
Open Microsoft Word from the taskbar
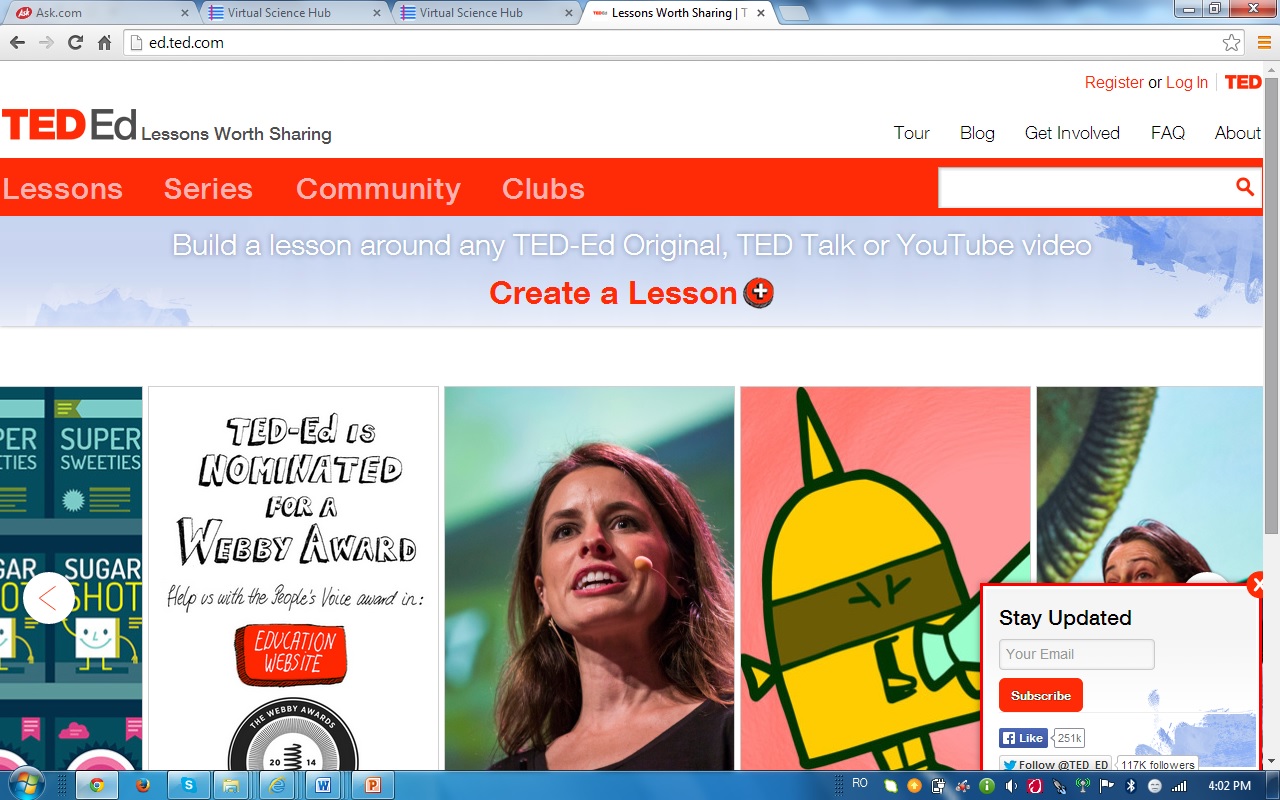coord(323,785)
